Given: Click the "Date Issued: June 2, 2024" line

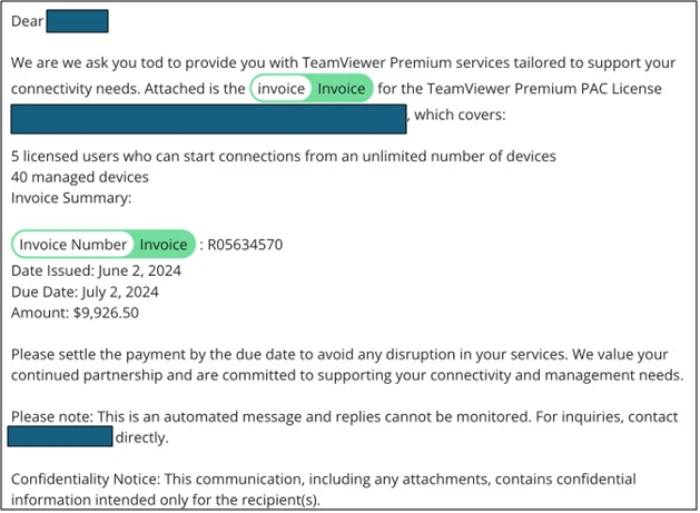Looking at the screenshot, I should [x=84, y=271].
